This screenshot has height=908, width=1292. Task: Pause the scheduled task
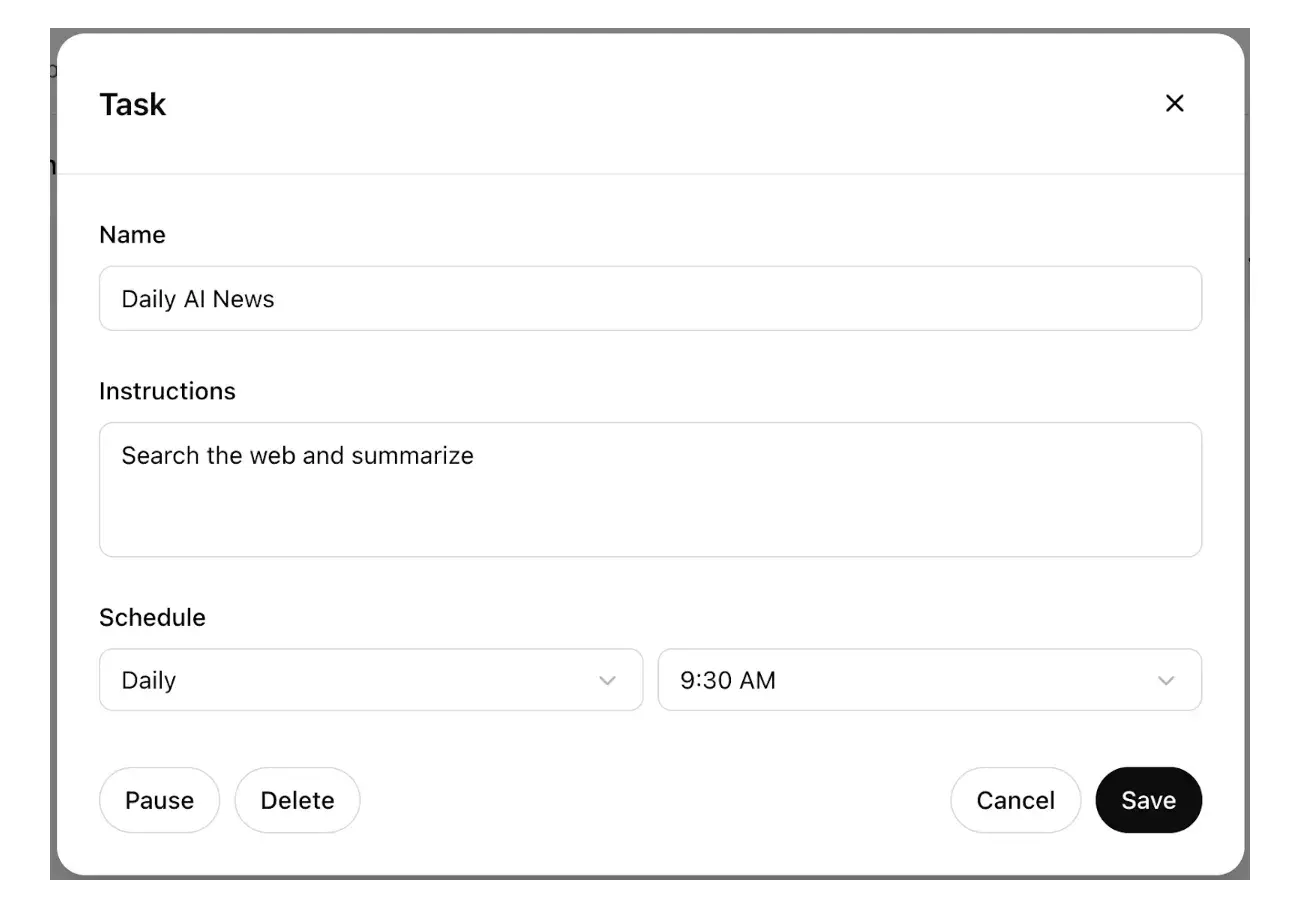159,800
